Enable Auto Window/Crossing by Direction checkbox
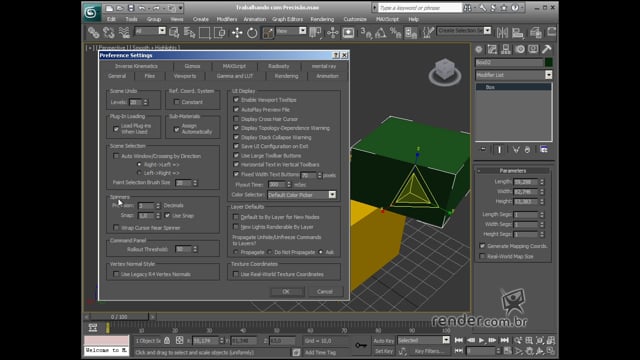This screenshot has width=640, height=360. (x=116, y=156)
